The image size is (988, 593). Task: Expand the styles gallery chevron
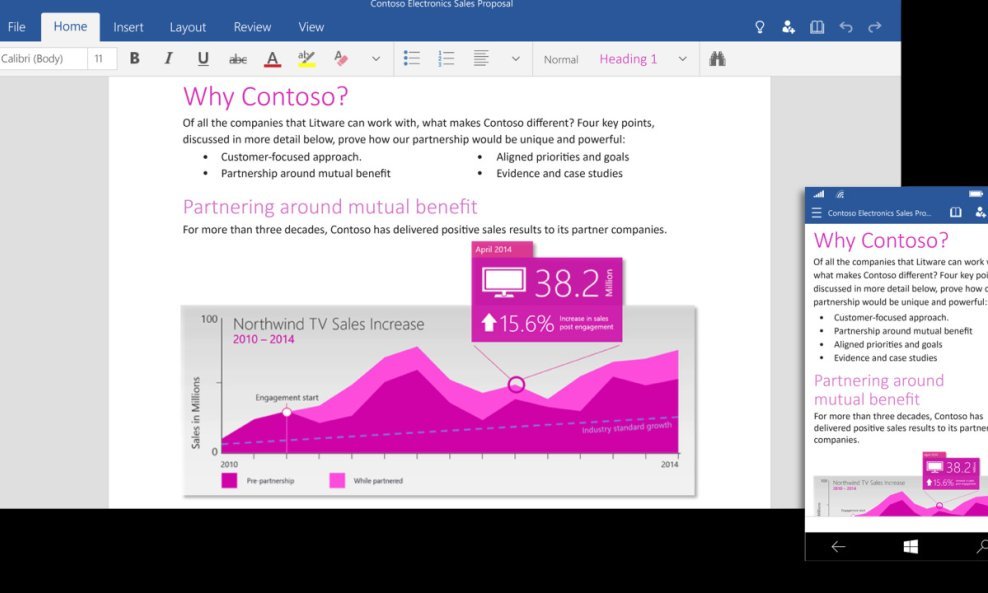[x=682, y=59]
